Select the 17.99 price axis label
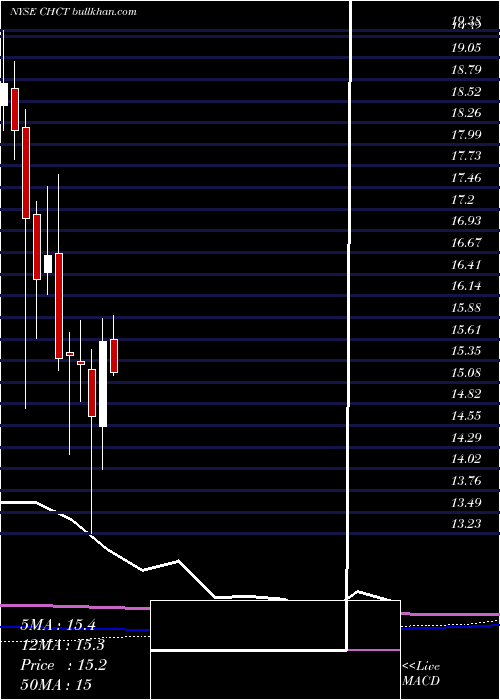500x700 pixels. pyautogui.click(x=466, y=134)
